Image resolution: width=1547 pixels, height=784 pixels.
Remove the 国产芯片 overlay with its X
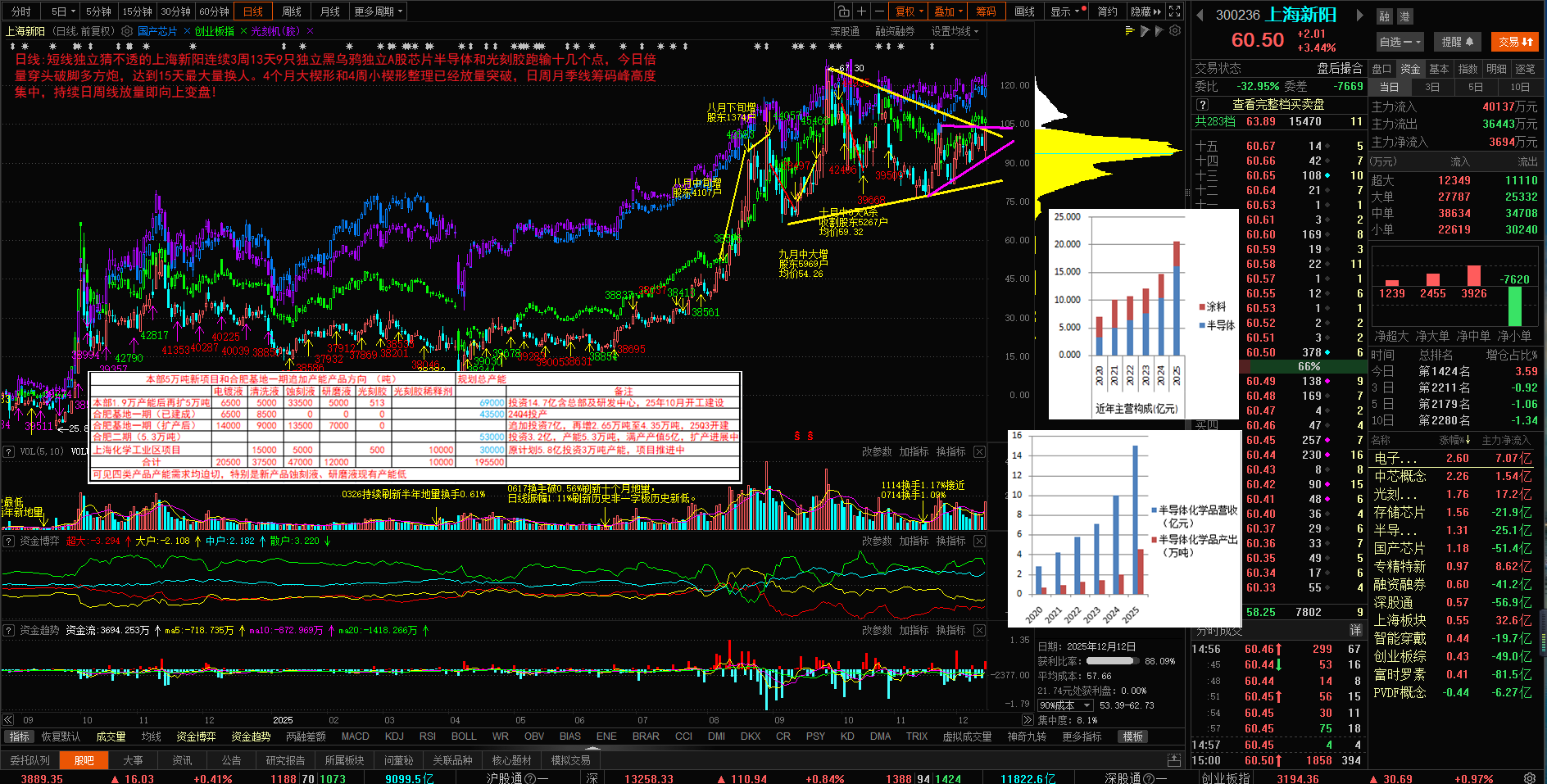click(x=187, y=31)
